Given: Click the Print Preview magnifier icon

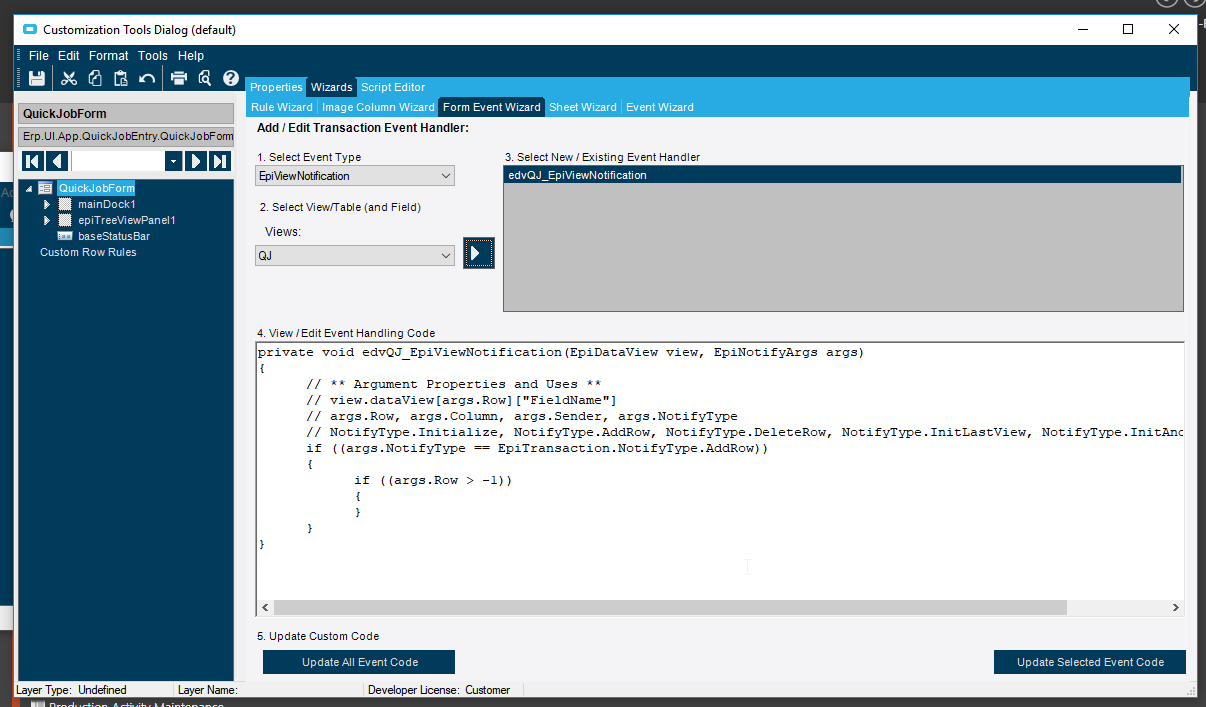Looking at the screenshot, I should tap(205, 78).
